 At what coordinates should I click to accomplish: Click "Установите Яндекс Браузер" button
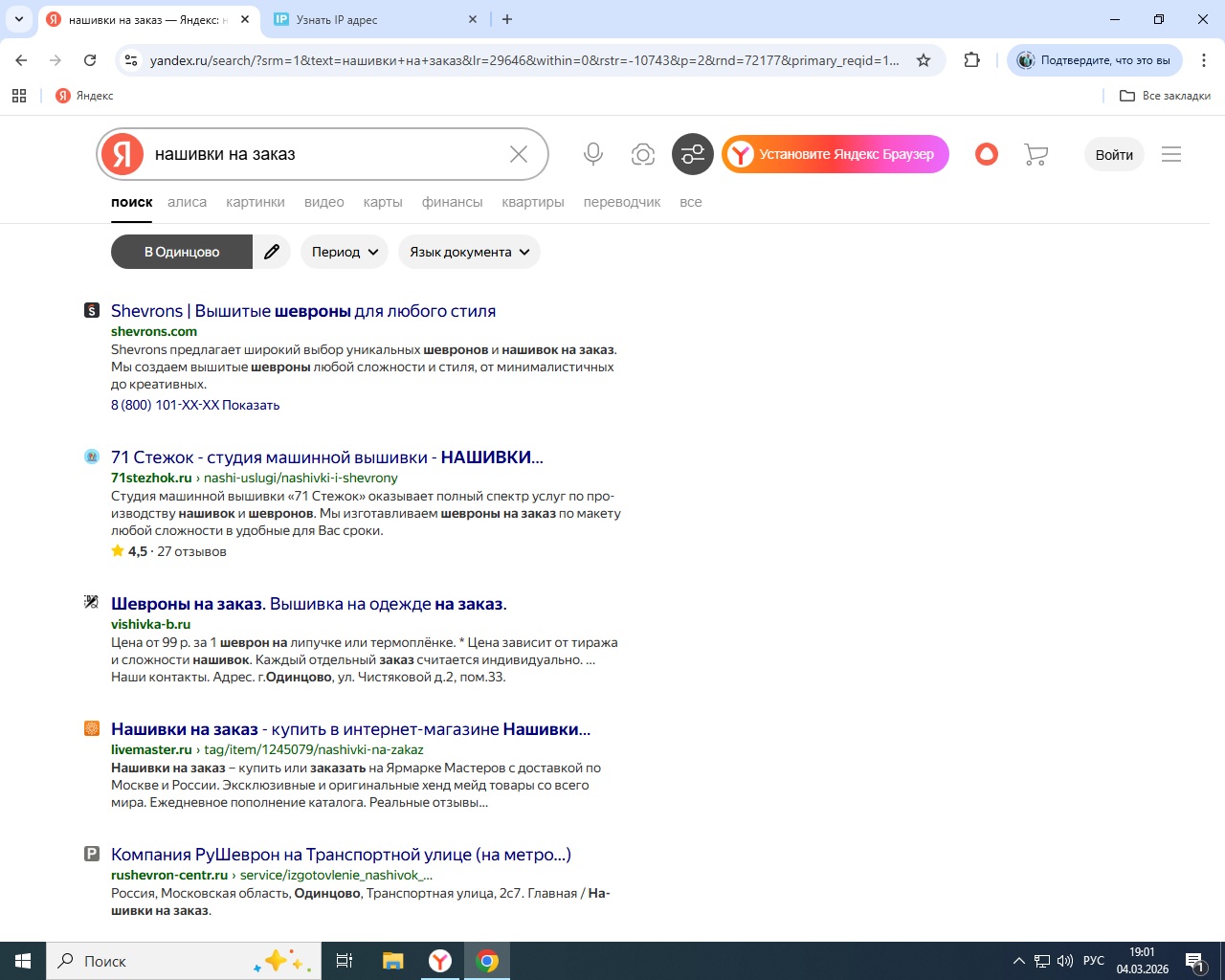(835, 154)
